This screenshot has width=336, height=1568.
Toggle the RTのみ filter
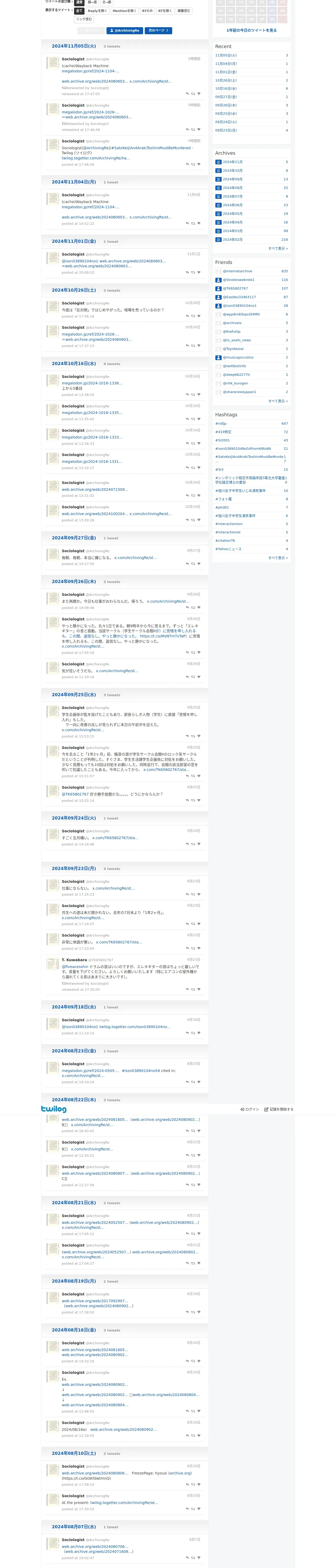coord(148,11)
